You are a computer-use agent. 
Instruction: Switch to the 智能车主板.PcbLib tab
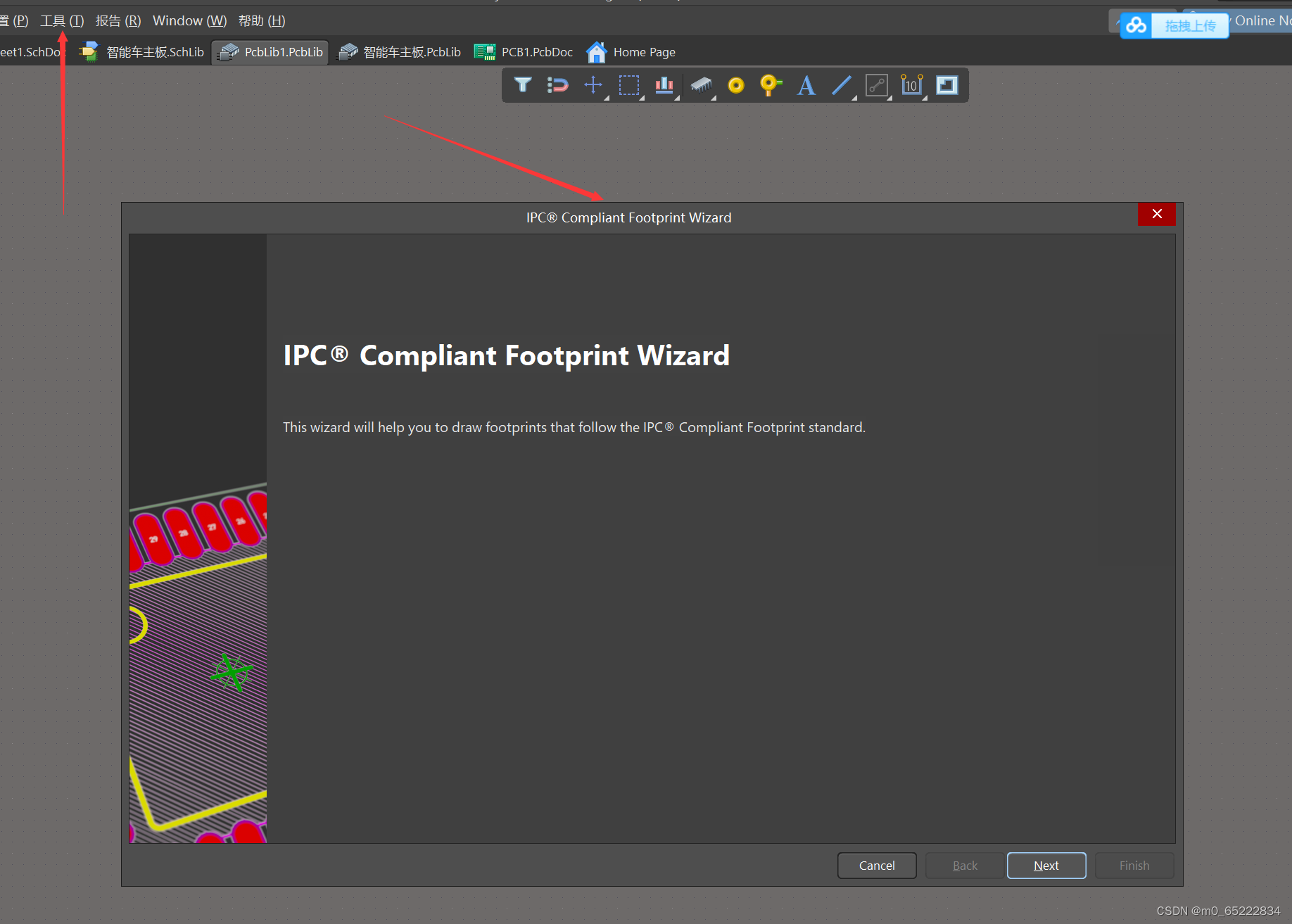400,52
